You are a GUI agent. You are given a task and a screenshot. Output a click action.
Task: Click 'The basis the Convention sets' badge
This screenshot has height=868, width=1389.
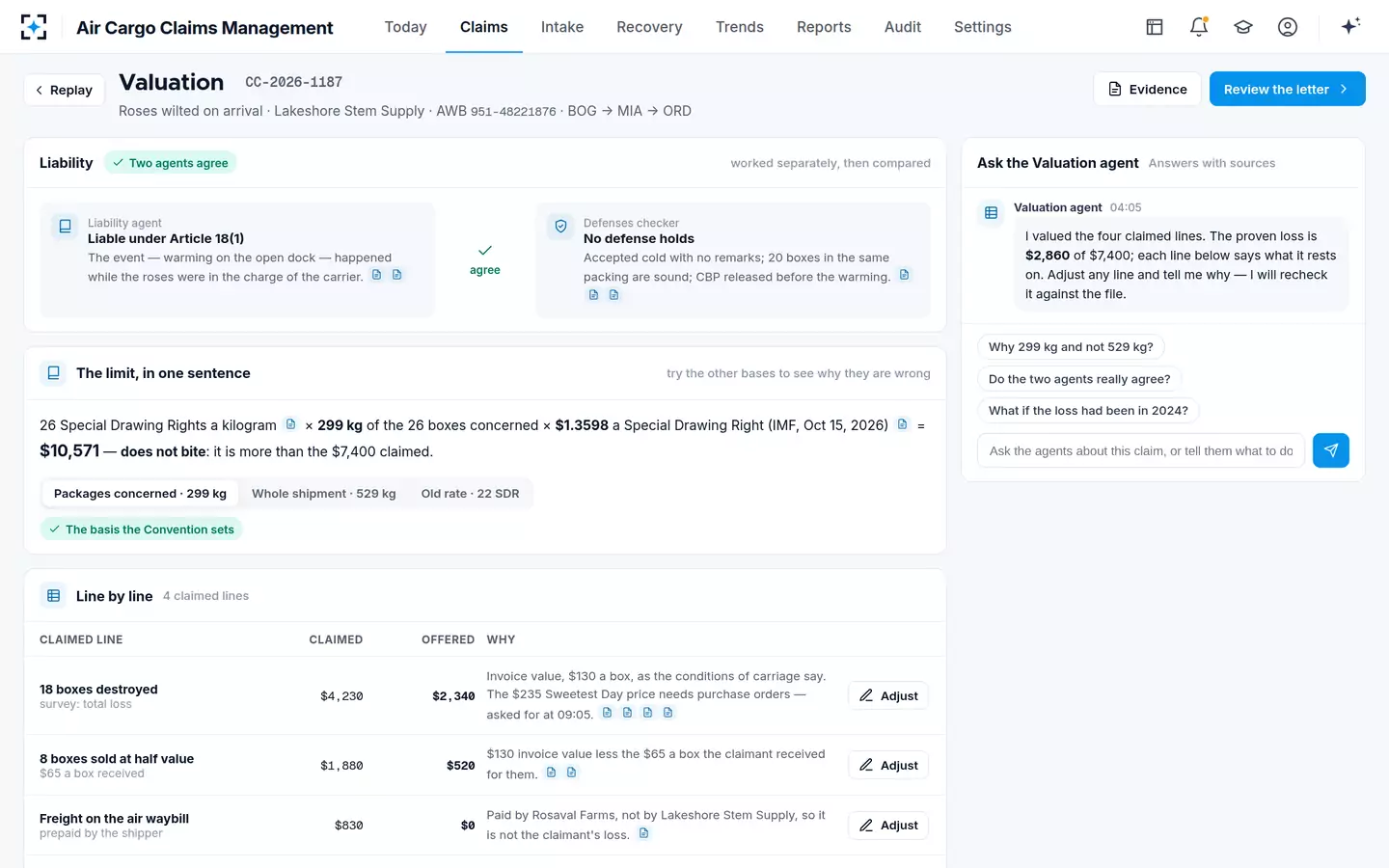[141, 529]
